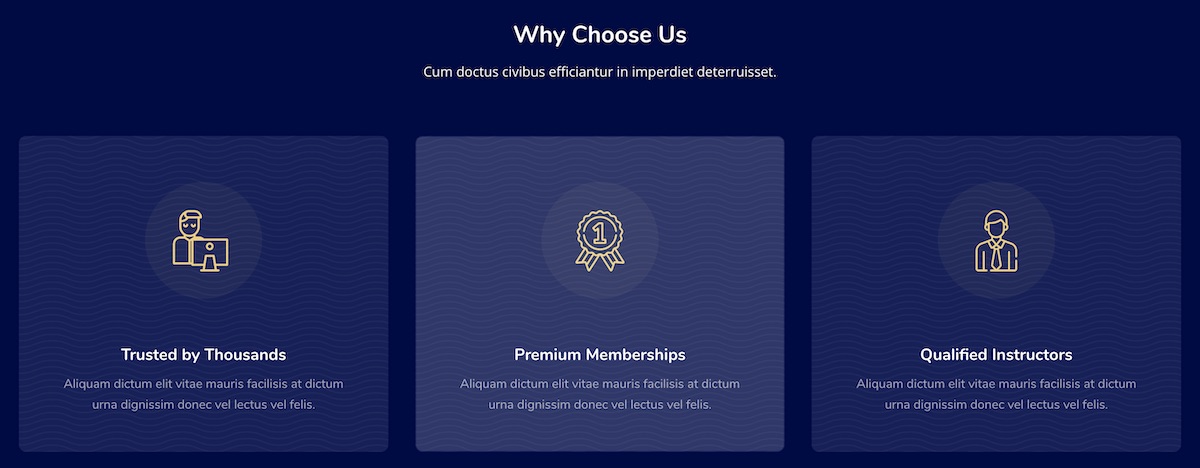Click the person-at-computer icon
Screen dimensions: 1200x468
[203, 241]
